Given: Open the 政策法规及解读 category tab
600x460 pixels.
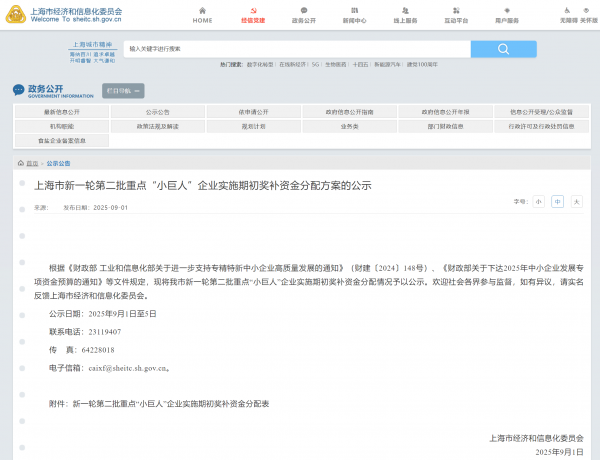Looking at the screenshot, I should point(158,126).
